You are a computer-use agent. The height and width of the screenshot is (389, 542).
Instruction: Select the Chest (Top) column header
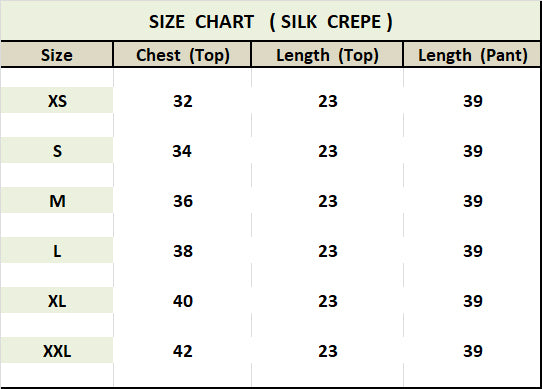(183, 55)
